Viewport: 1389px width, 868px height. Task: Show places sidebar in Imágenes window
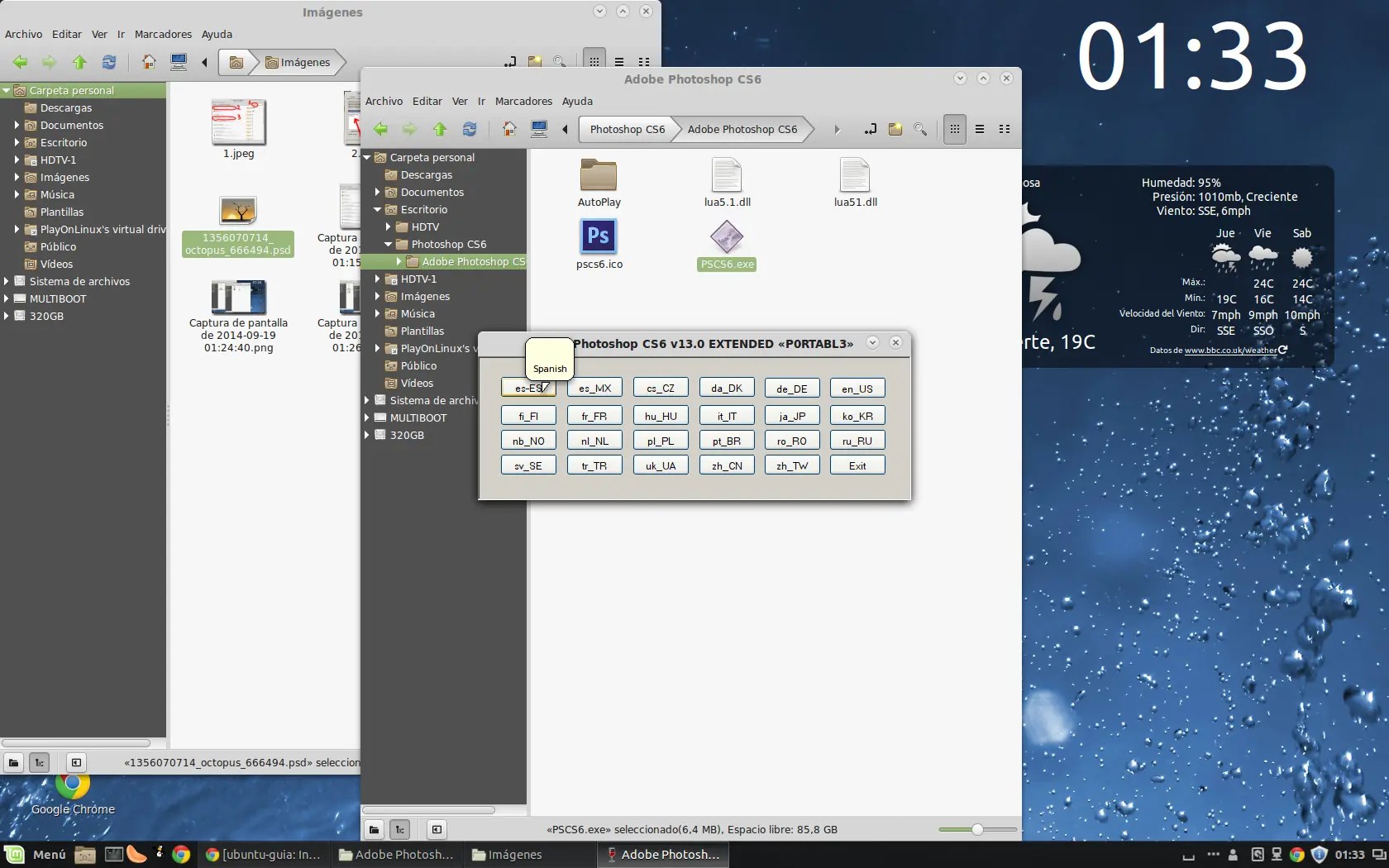(13, 762)
